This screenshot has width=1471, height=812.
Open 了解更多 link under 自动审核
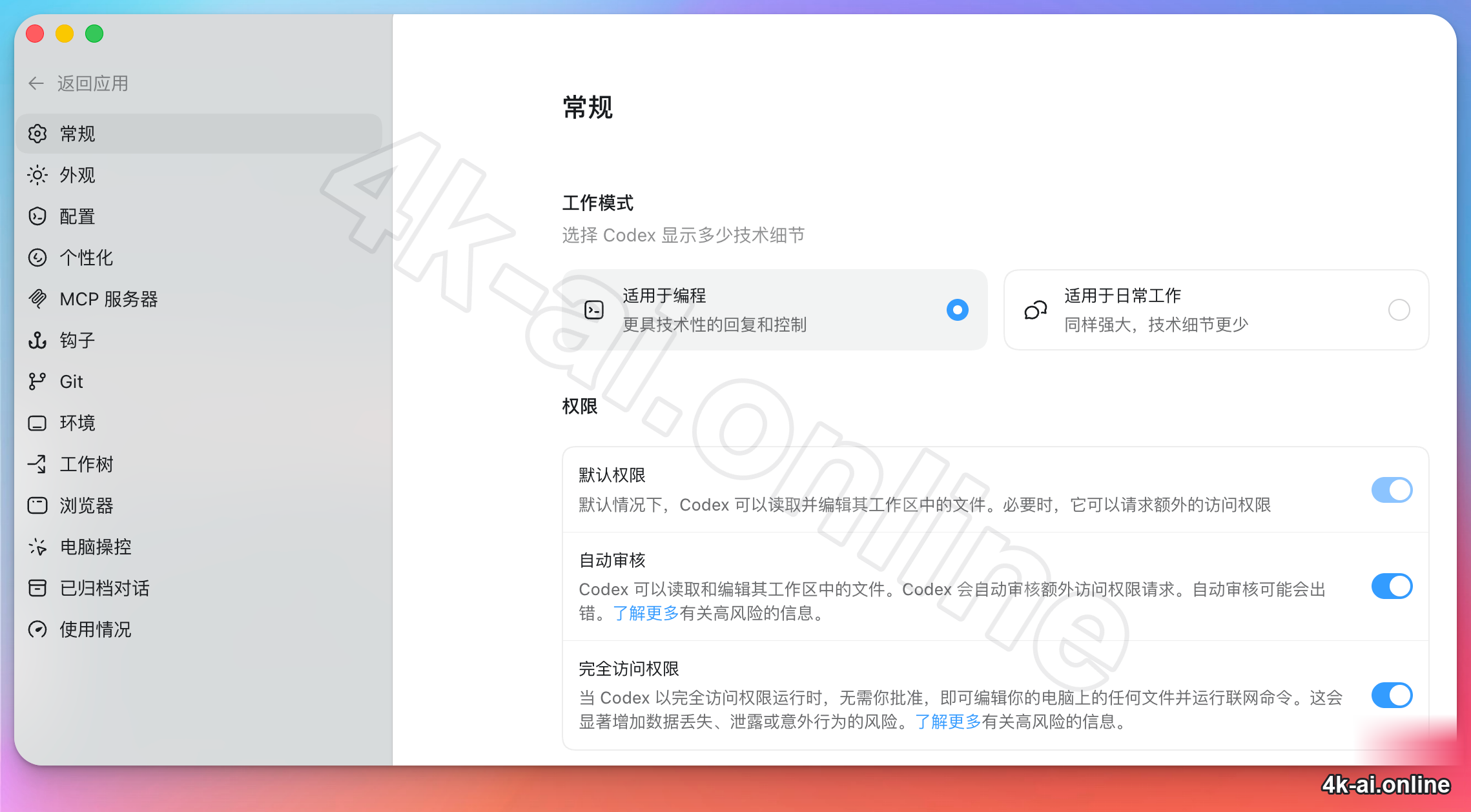point(646,613)
